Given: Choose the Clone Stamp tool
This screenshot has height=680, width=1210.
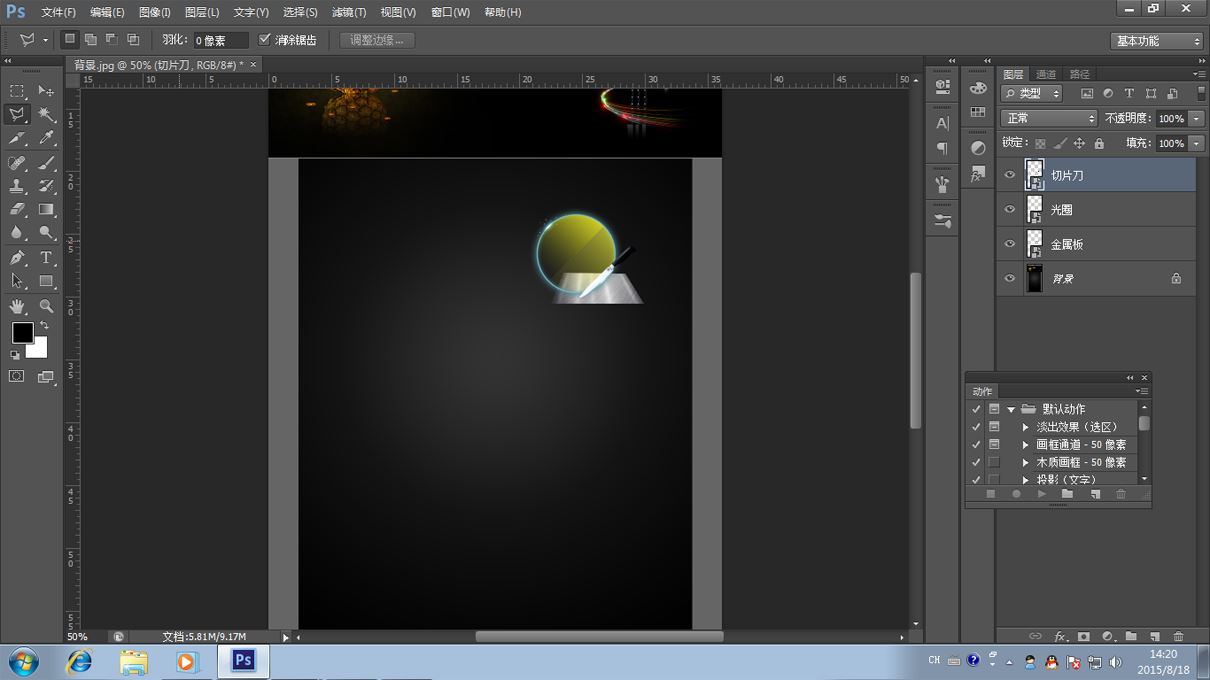Looking at the screenshot, I should tap(17, 187).
